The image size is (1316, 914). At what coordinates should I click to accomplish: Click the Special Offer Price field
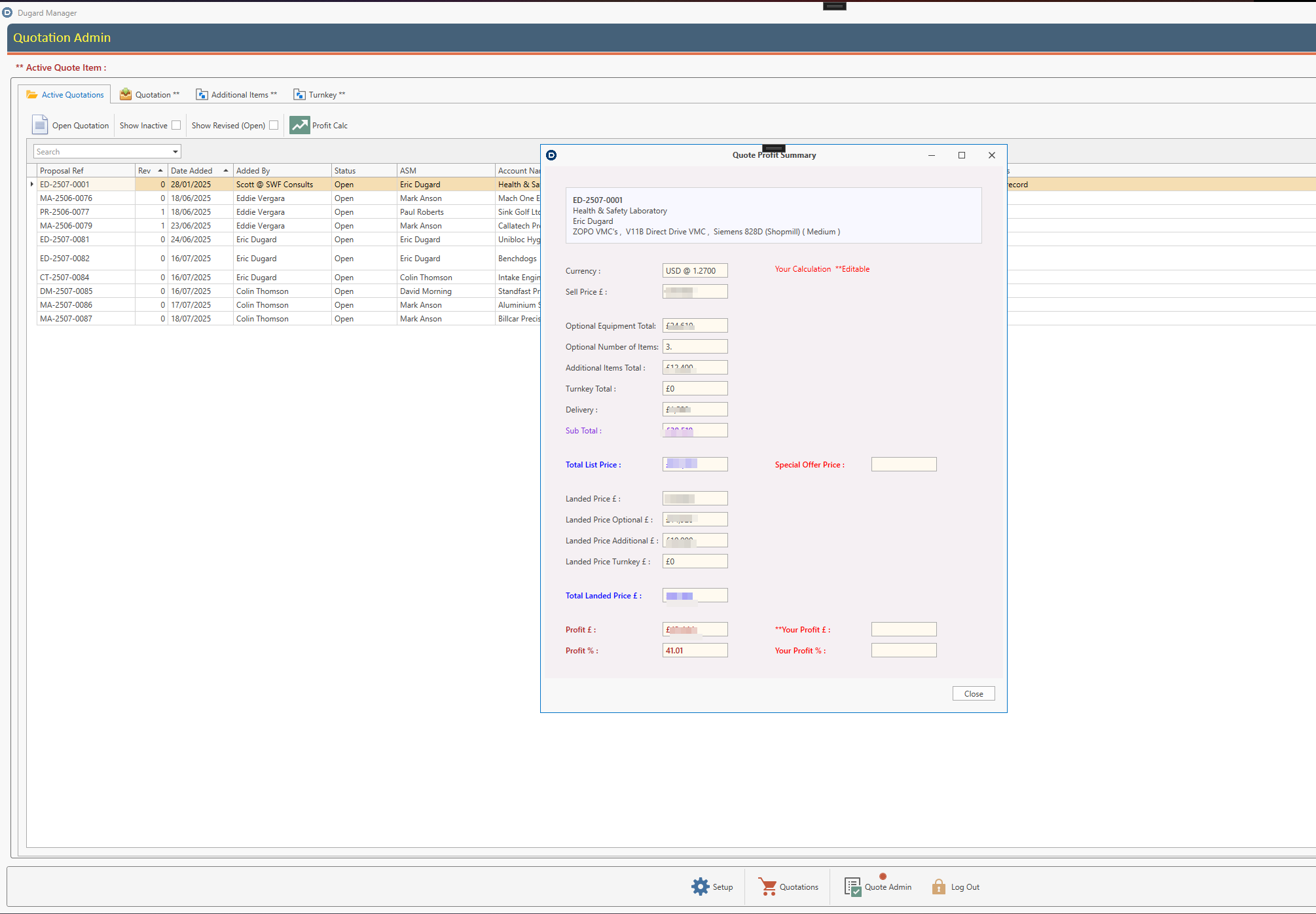(x=904, y=464)
